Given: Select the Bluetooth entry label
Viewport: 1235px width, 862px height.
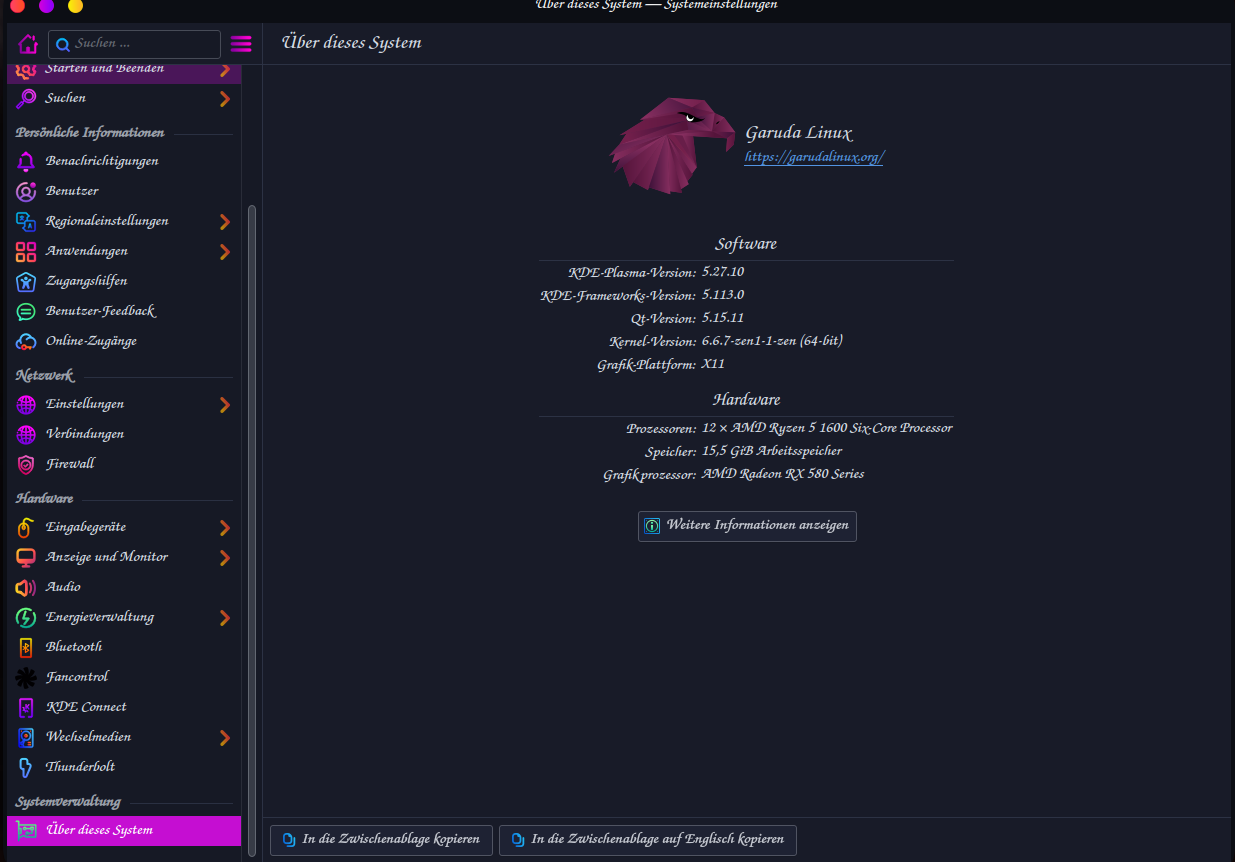Looking at the screenshot, I should pos(74,647).
